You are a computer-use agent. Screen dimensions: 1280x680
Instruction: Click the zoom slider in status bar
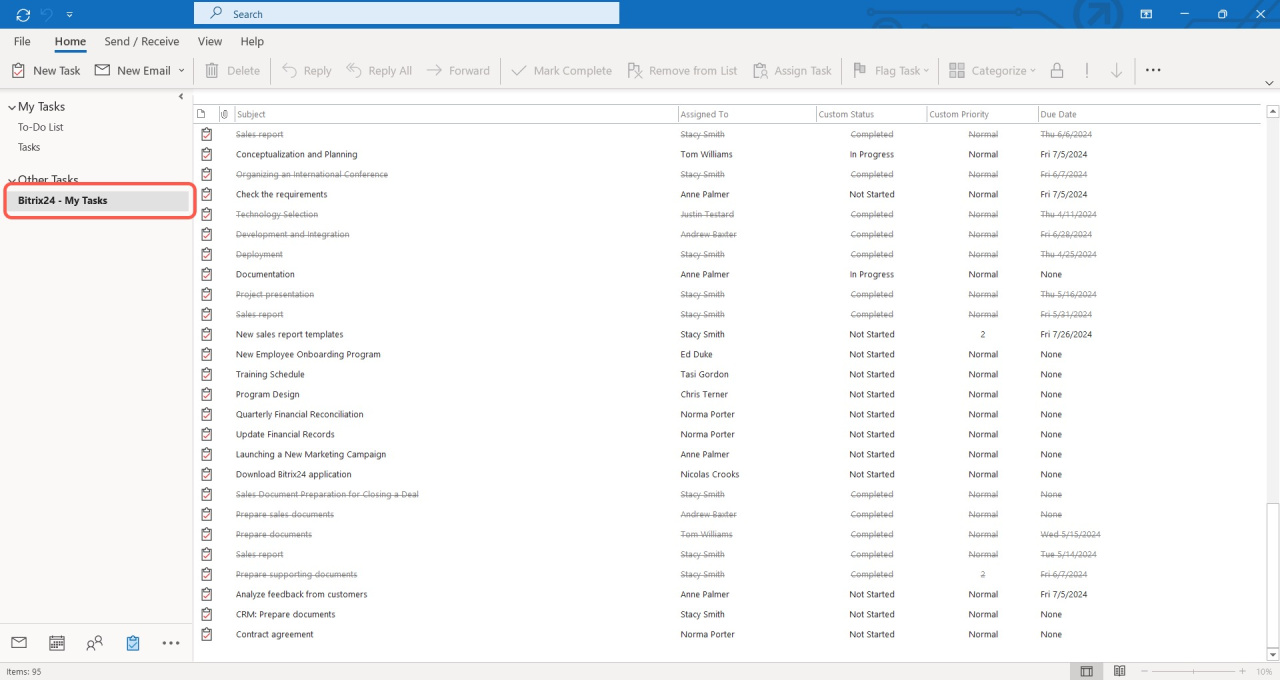tap(1193, 671)
